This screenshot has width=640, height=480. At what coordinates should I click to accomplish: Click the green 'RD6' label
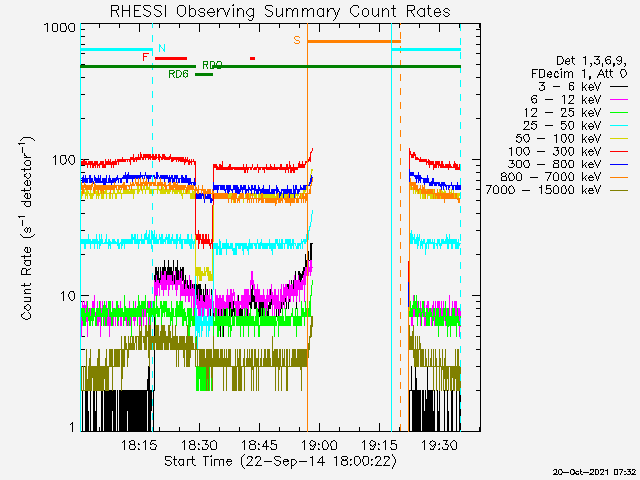pos(178,74)
